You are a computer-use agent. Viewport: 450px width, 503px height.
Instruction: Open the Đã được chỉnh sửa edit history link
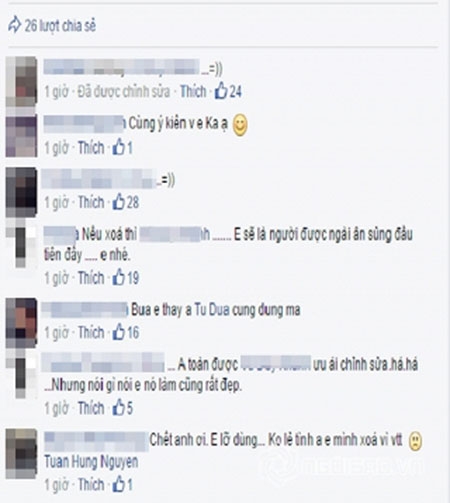coord(124,91)
